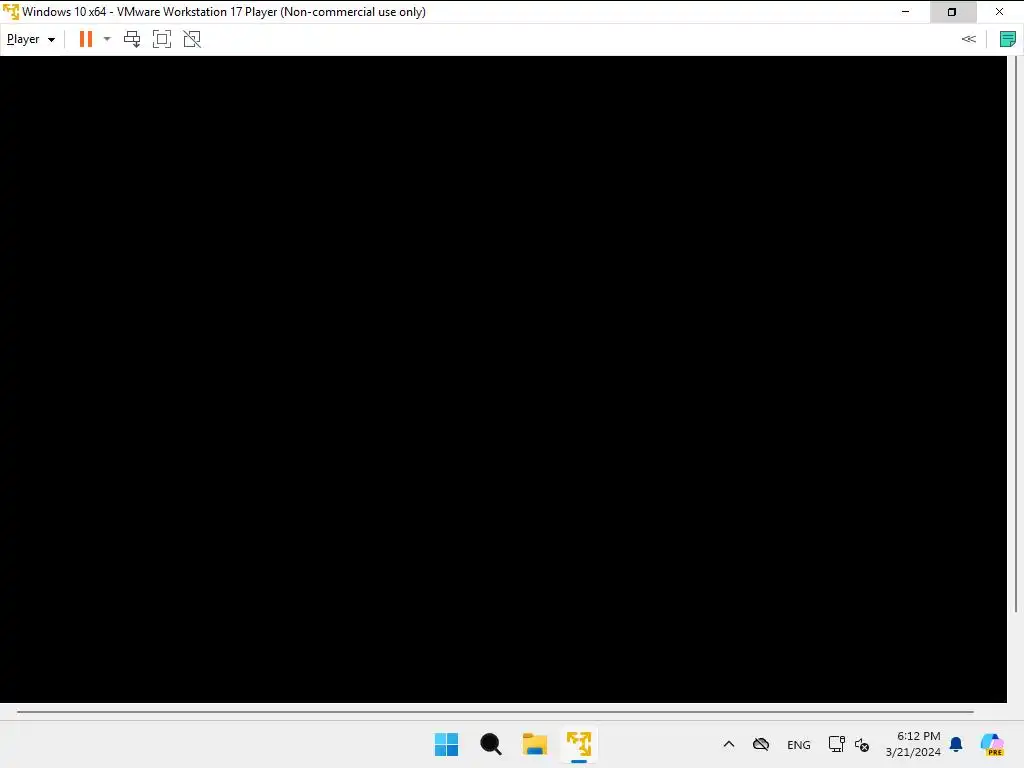Toggle Unity mode icon

pyautogui.click(x=192, y=39)
